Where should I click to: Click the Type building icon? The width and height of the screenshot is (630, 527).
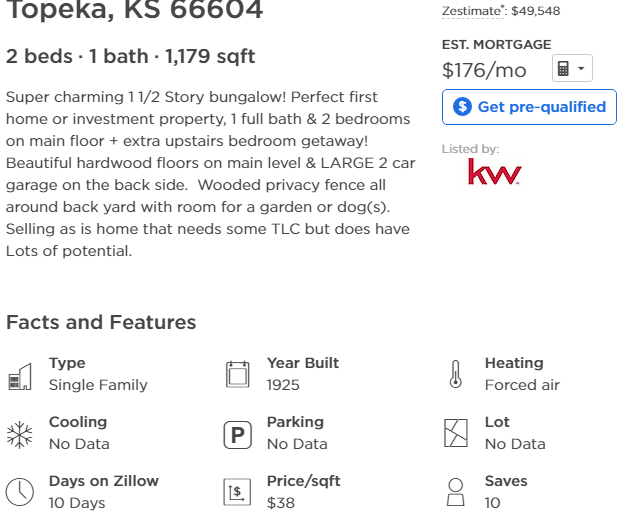(x=20, y=376)
